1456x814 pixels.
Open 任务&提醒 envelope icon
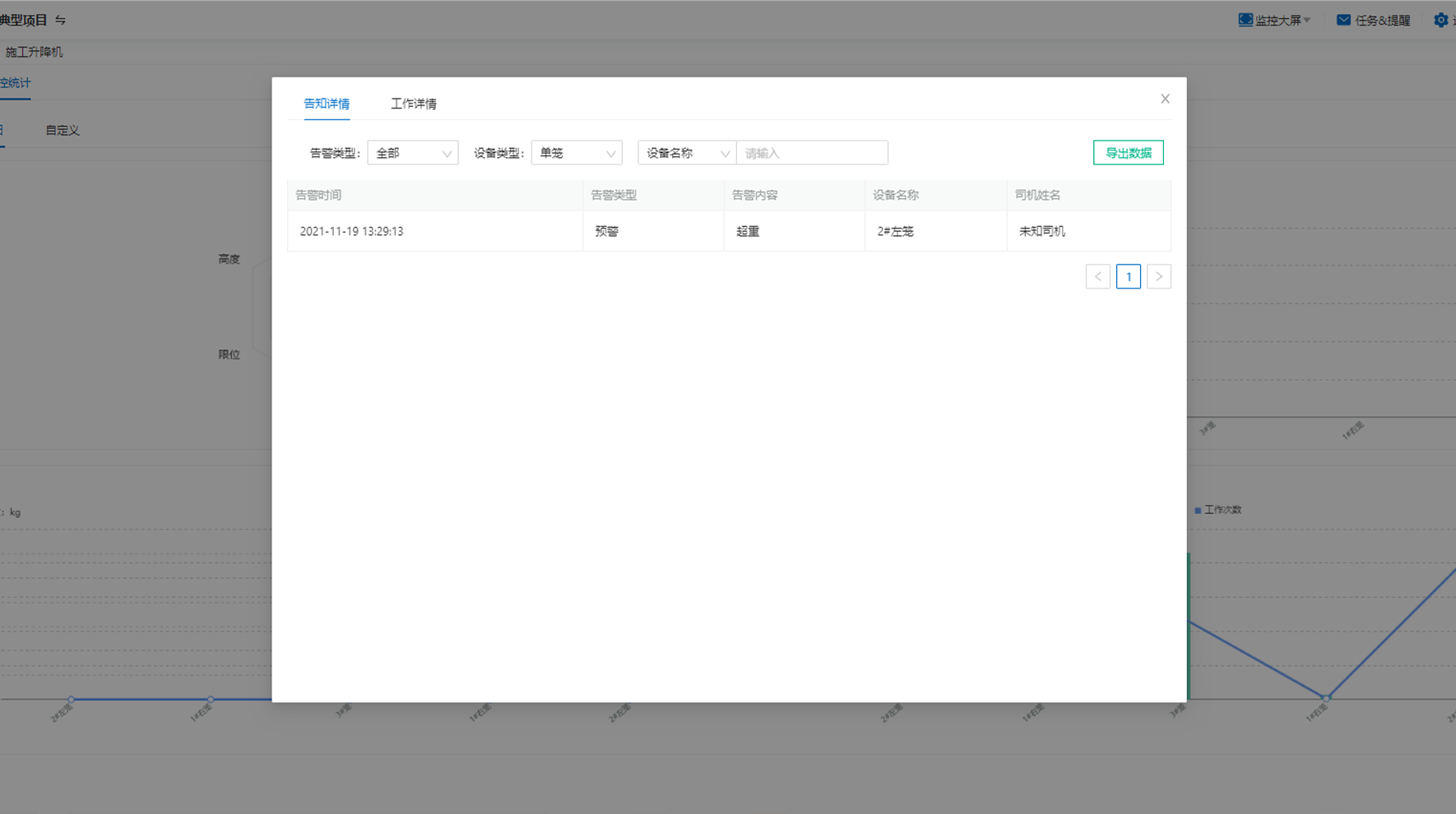(x=1343, y=20)
